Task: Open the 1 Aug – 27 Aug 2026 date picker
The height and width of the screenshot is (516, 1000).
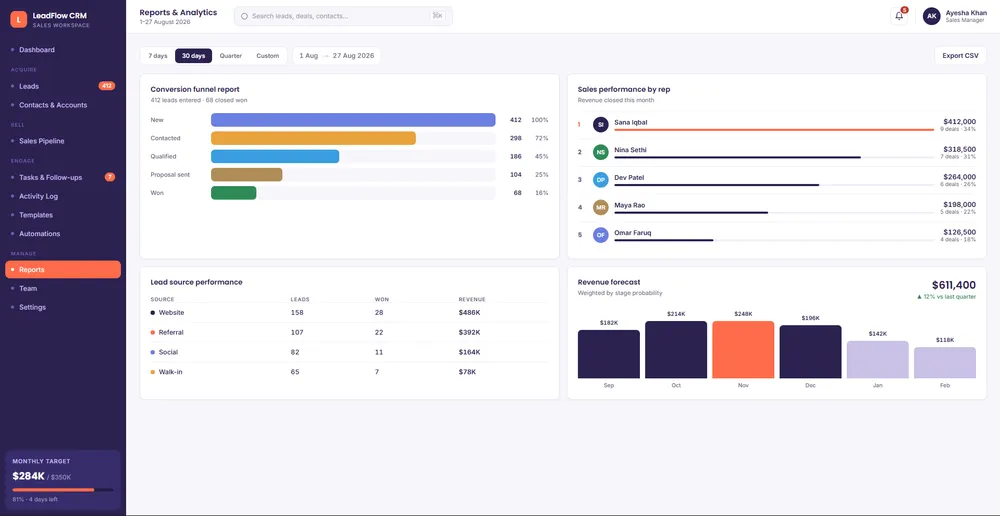Action: pyautogui.click(x=337, y=56)
